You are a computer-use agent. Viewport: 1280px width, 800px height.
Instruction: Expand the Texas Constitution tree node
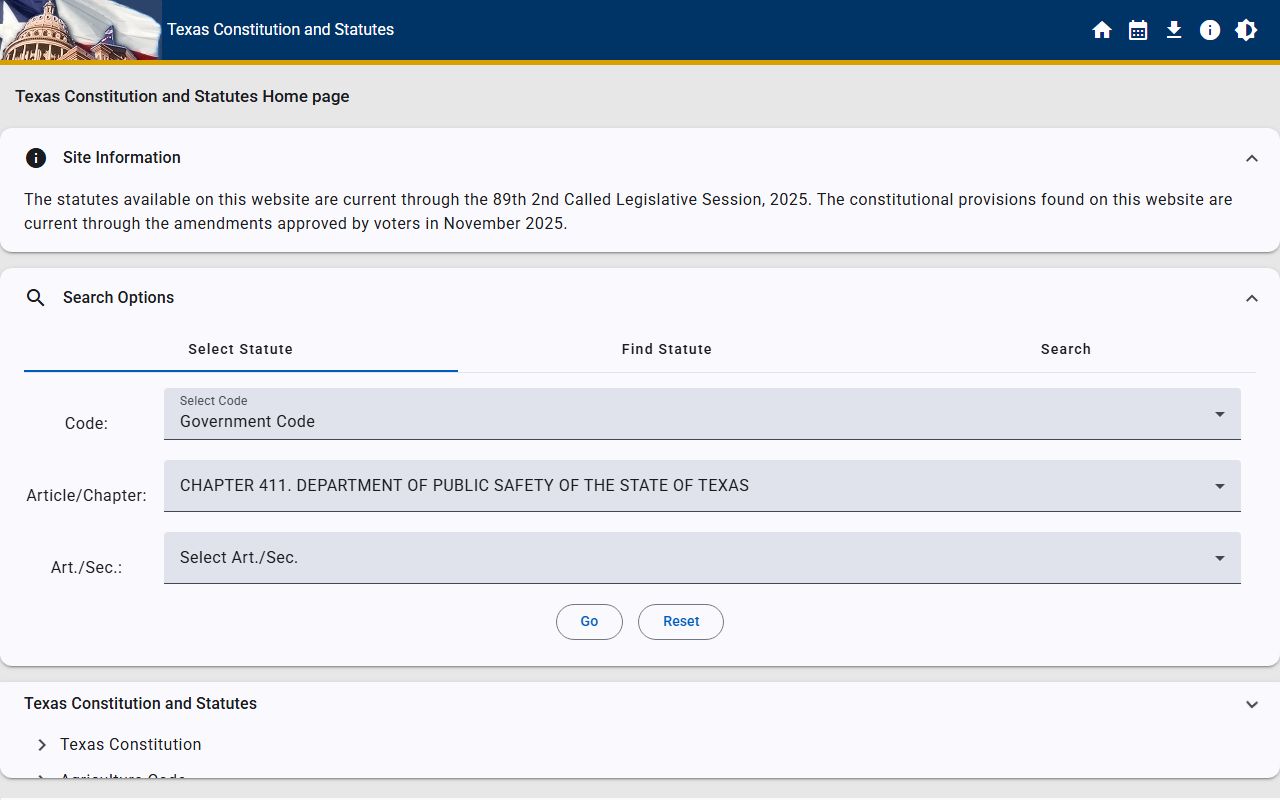coord(42,745)
